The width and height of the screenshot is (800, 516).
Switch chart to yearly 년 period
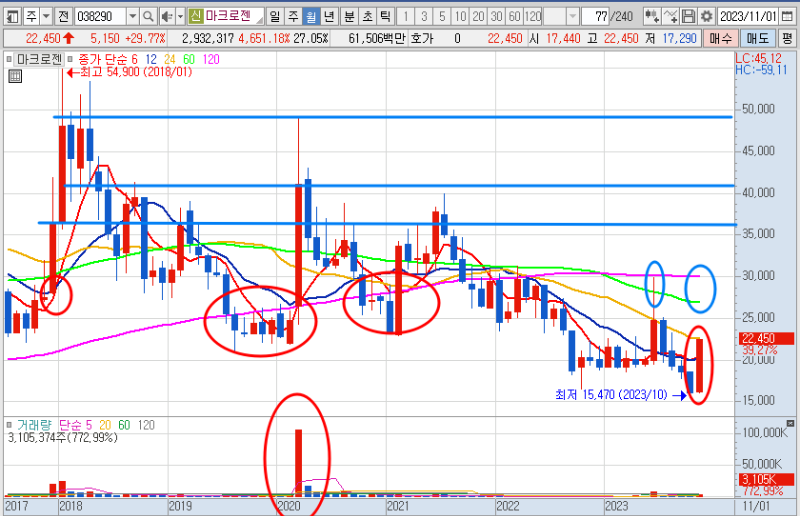tap(329, 17)
